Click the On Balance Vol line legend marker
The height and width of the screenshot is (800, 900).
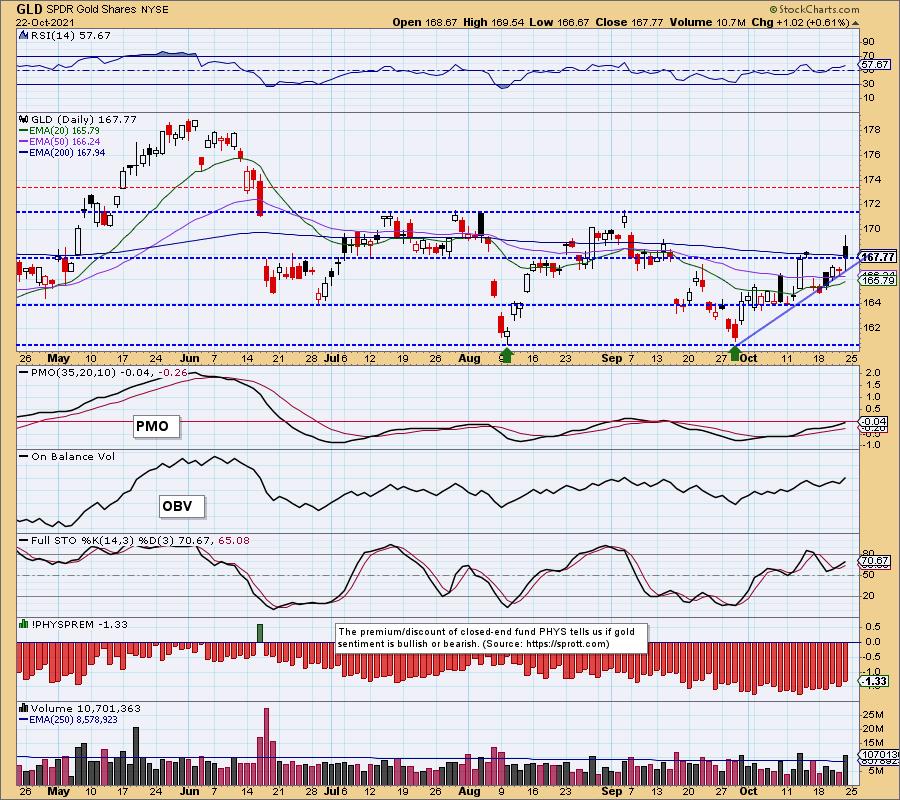[24, 456]
